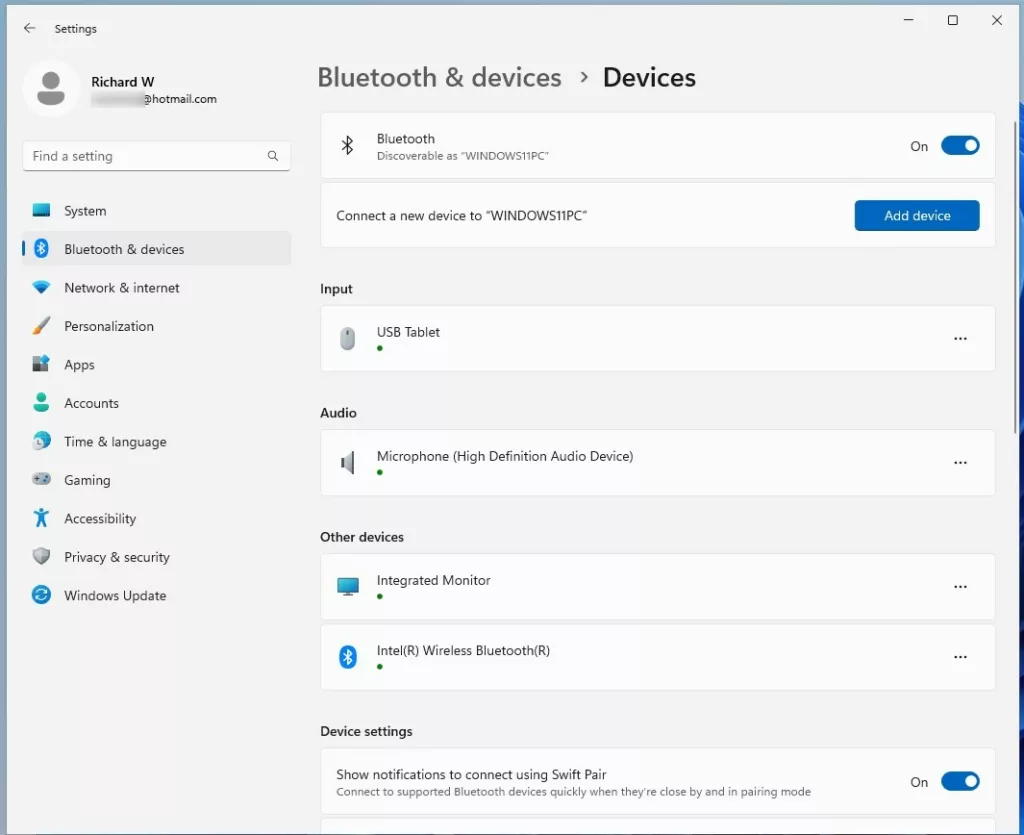This screenshot has height=835, width=1024.
Task: Open Privacy & security settings
Action: 157,557
